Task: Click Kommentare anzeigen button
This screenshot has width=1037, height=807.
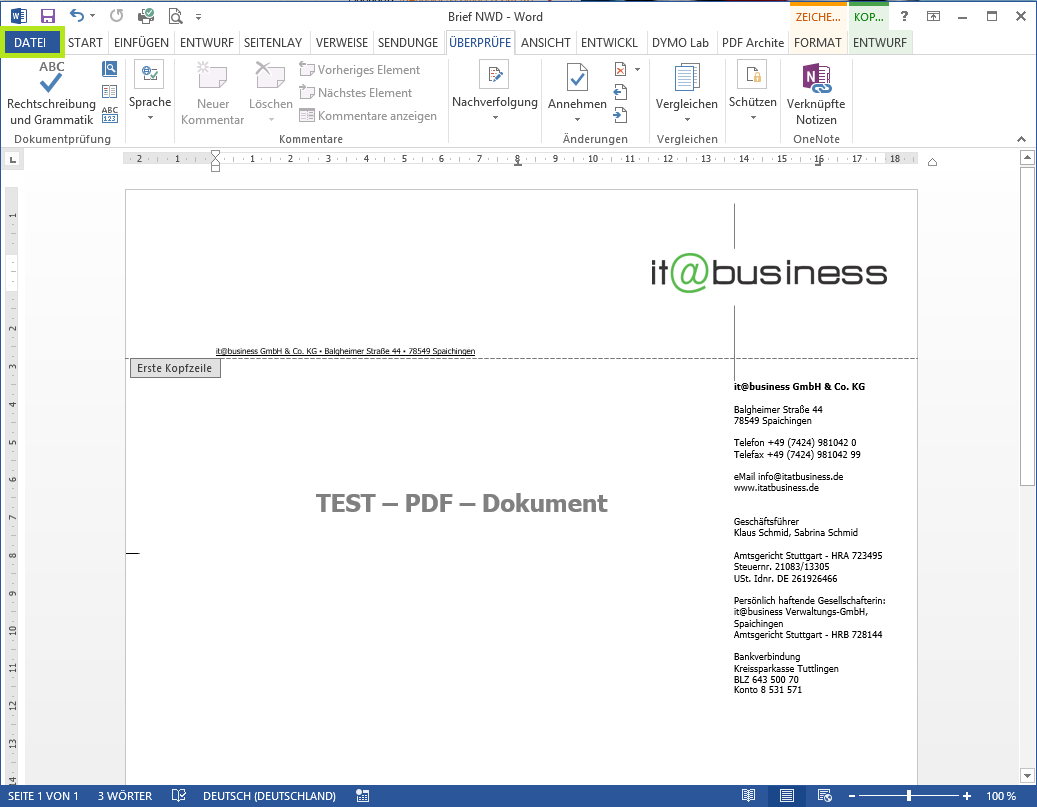Action: (368, 116)
